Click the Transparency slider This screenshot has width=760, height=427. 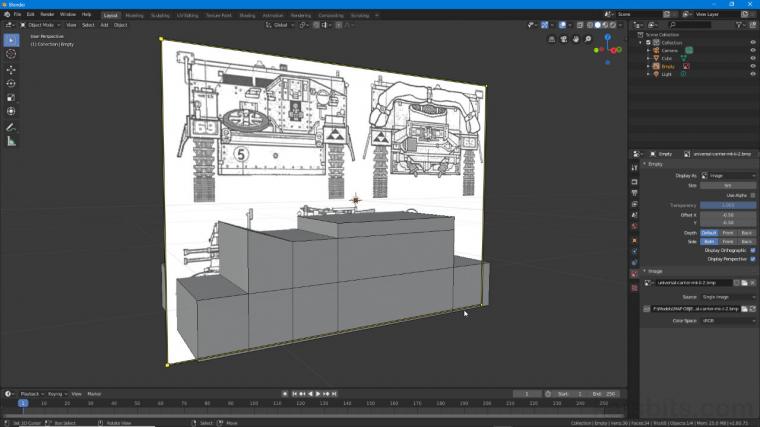tap(728, 205)
